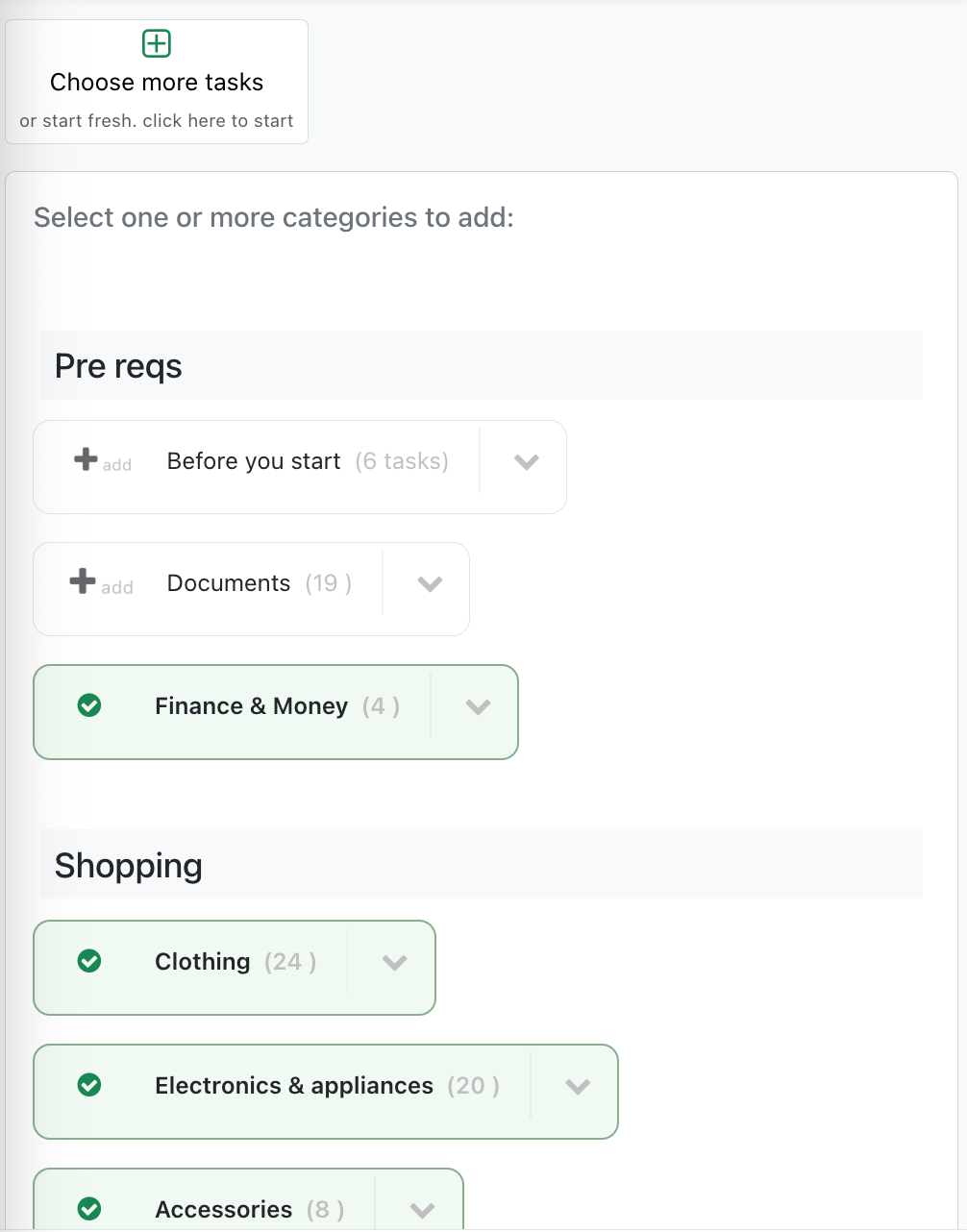Expand the Documents task list chevron
Screen dimensions: 967x1232
click(x=430, y=584)
